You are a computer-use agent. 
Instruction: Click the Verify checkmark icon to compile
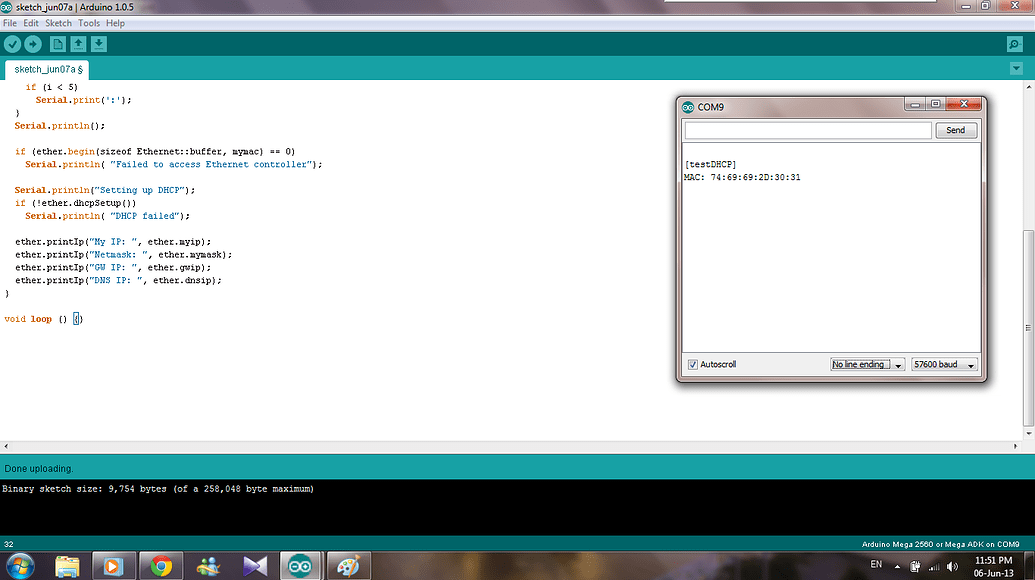(x=12, y=43)
